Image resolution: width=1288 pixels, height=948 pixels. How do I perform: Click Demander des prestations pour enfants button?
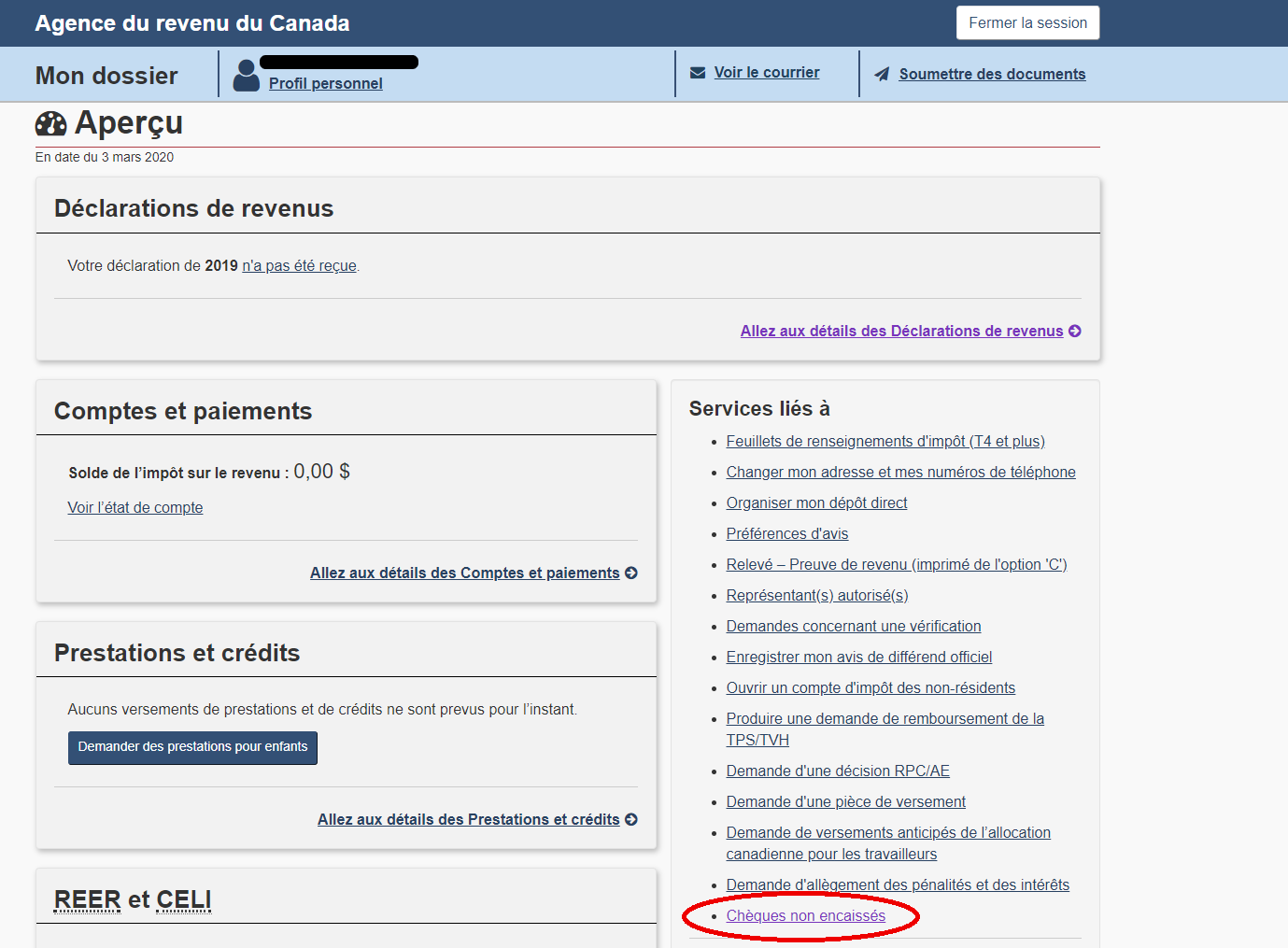click(192, 747)
